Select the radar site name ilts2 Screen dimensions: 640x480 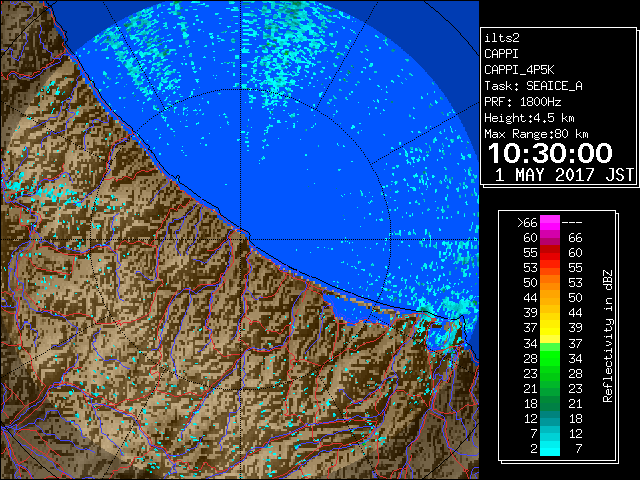click(x=502, y=38)
